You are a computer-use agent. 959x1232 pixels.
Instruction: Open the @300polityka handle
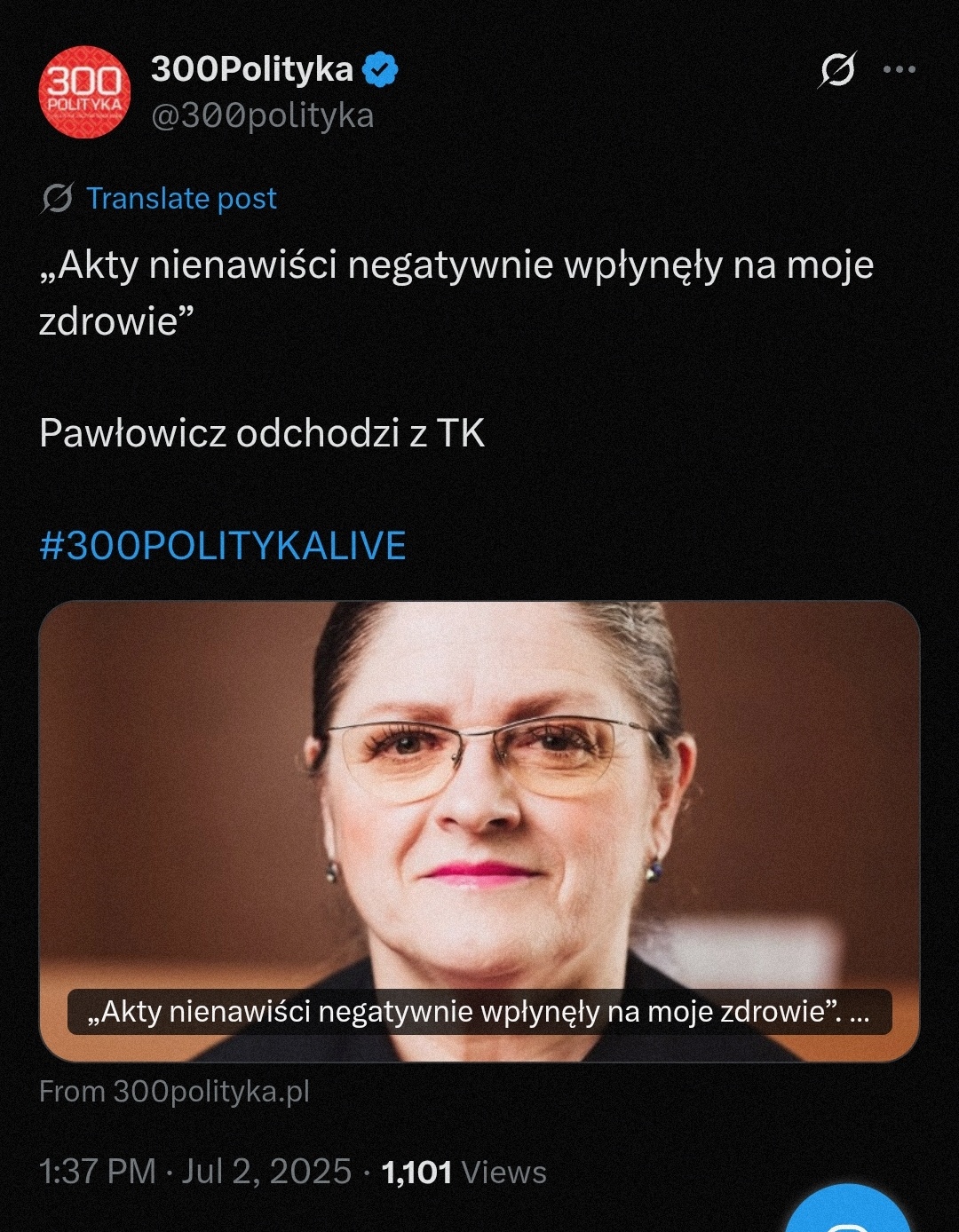pyautogui.click(x=263, y=115)
